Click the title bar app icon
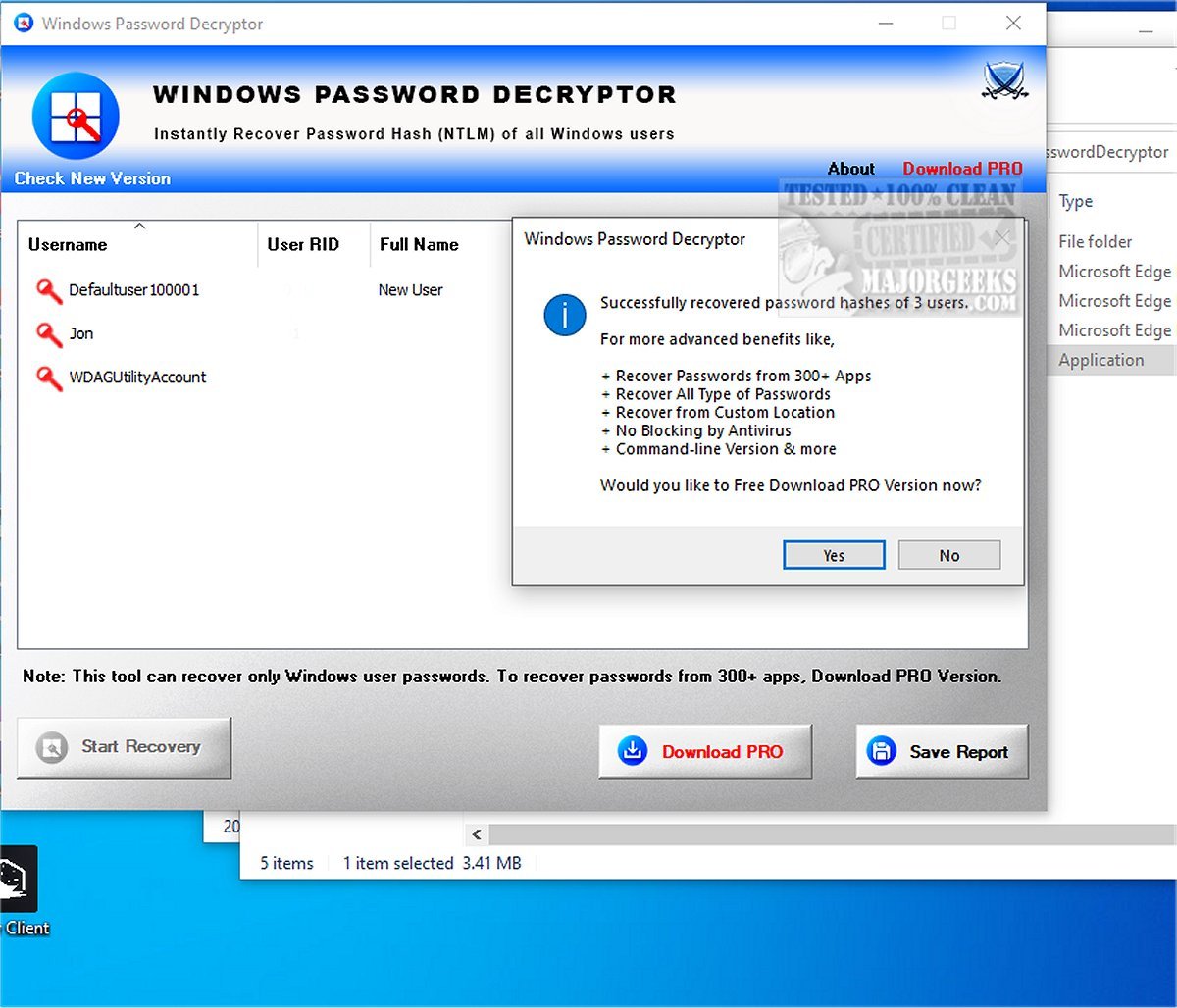The width and height of the screenshot is (1177, 1008). click(24, 24)
